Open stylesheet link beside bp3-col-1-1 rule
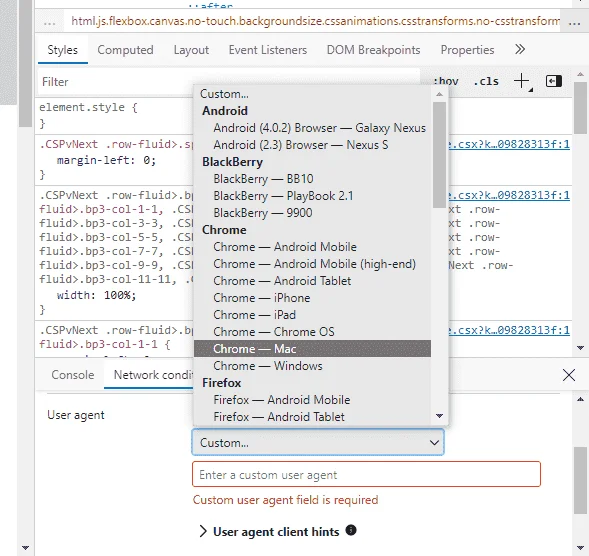589x556 pixels. pyautogui.click(x=509, y=330)
